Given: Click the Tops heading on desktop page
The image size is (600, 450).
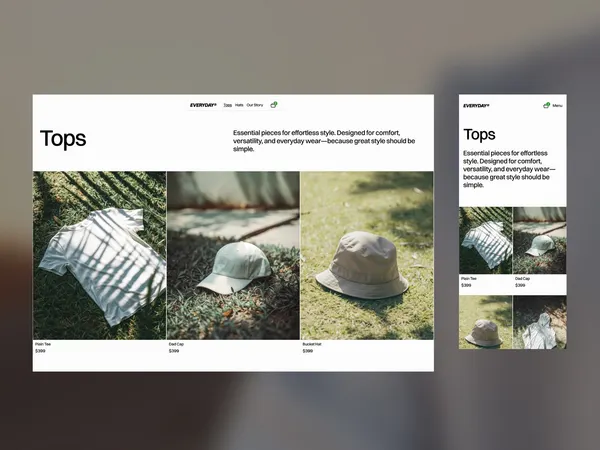Looking at the screenshot, I should click(x=63, y=138).
